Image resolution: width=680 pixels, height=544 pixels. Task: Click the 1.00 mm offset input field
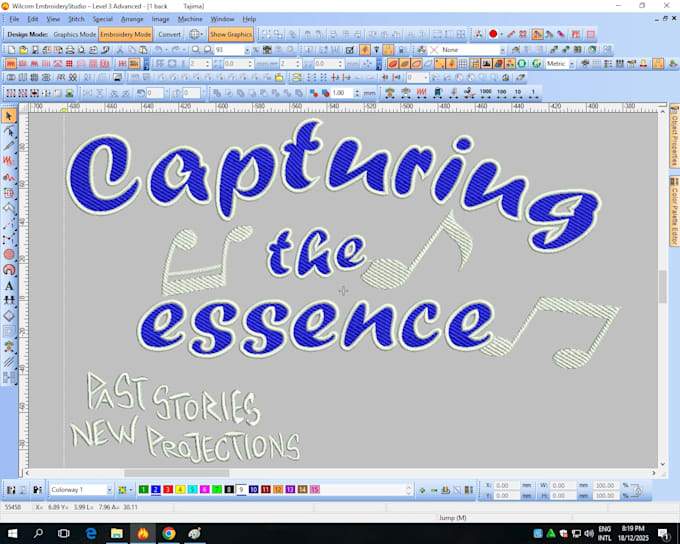(343, 93)
